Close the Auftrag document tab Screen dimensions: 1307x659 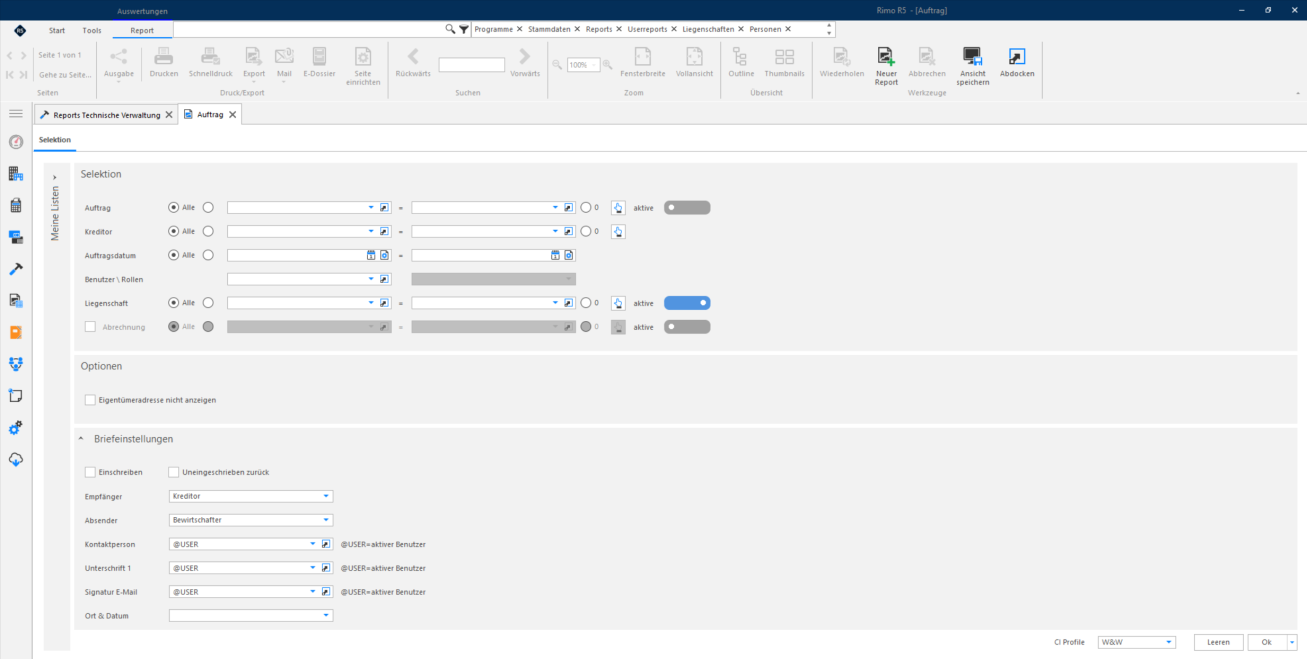click(232, 115)
